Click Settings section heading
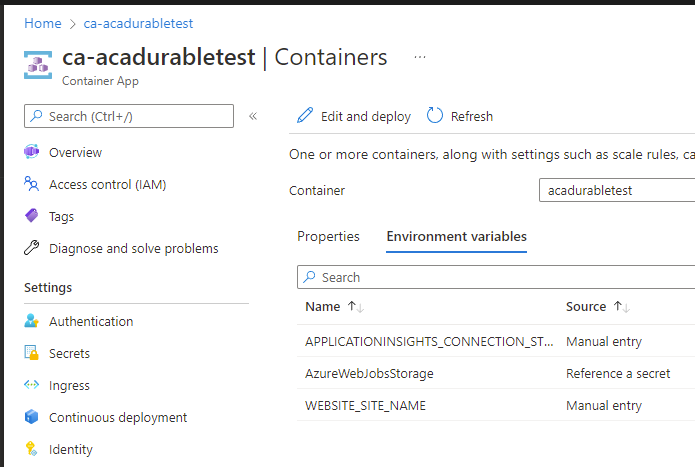This screenshot has width=695, height=467. click(x=48, y=288)
